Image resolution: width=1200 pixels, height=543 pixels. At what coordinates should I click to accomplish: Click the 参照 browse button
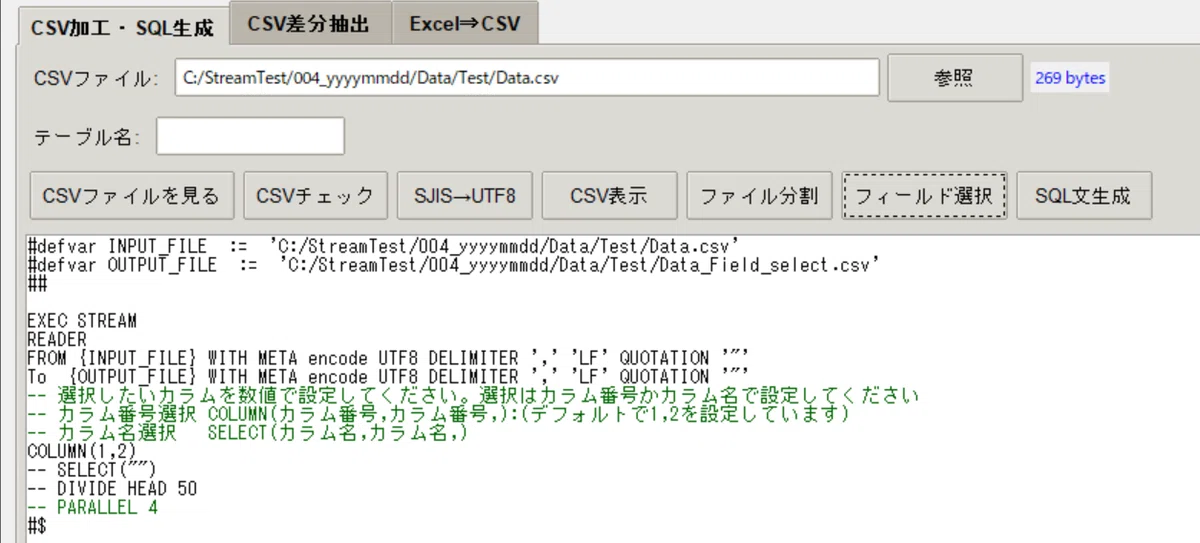[955, 79]
